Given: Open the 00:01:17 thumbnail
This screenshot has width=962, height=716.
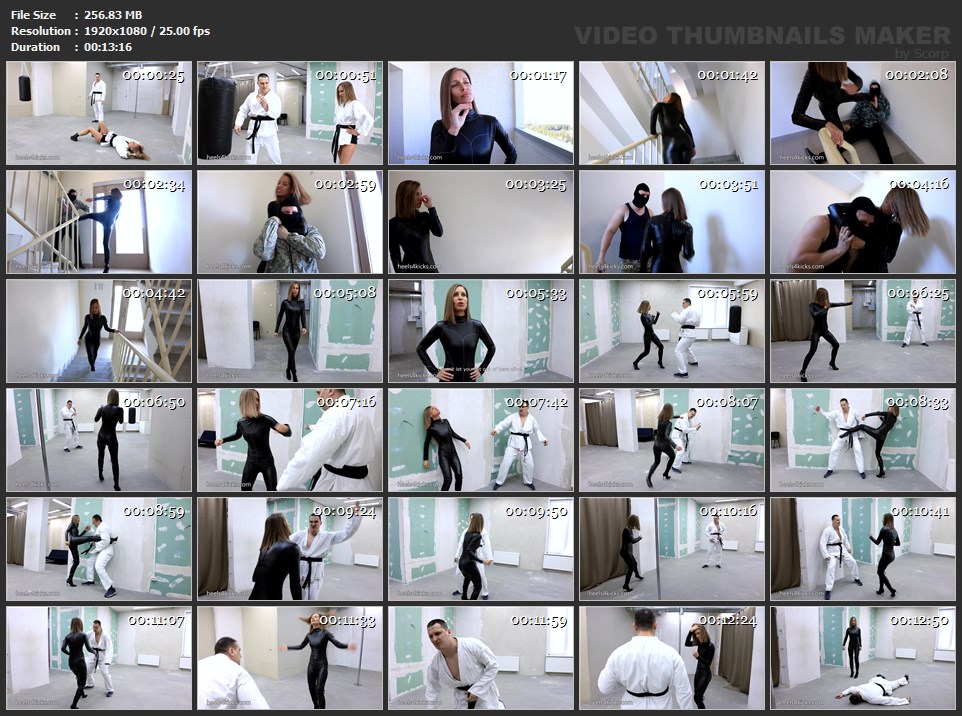Looking at the screenshot, I should tap(481, 113).
